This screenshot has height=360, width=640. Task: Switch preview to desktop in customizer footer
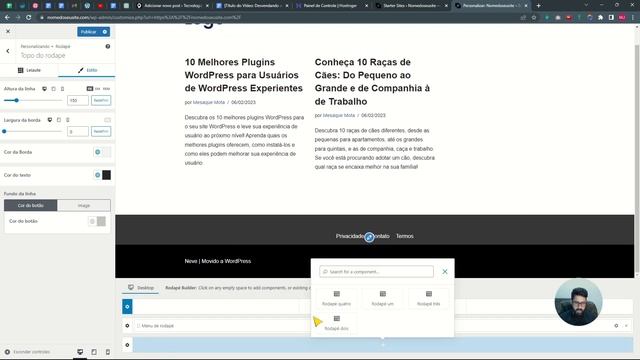(x=80, y=352)
